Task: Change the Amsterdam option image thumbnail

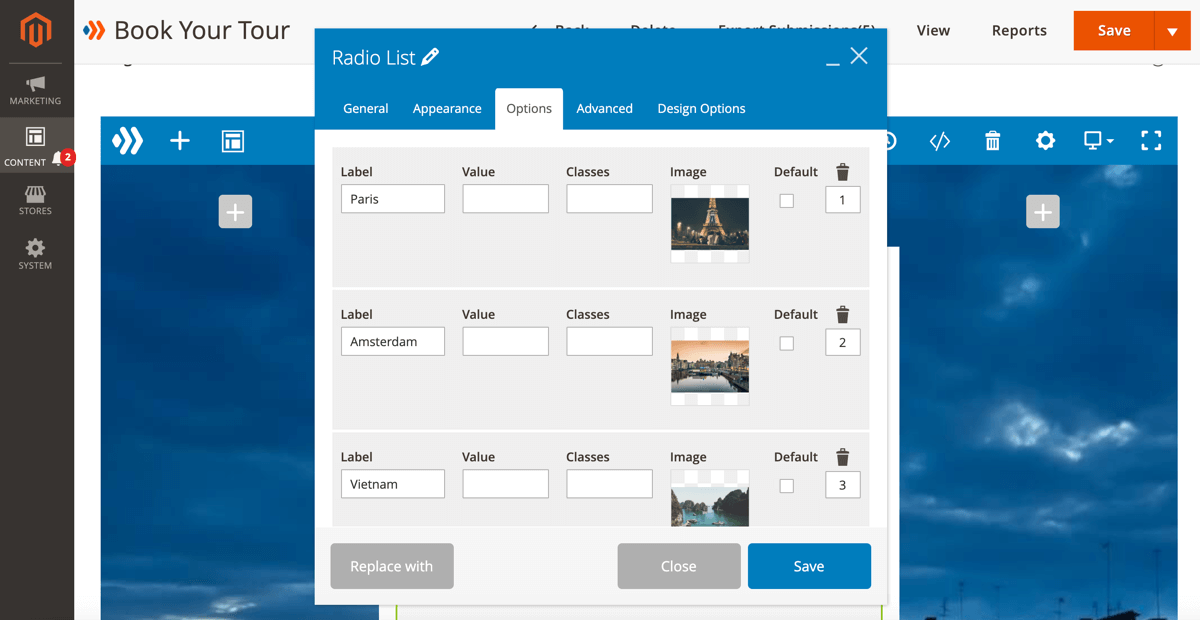Action: point(710,367)
